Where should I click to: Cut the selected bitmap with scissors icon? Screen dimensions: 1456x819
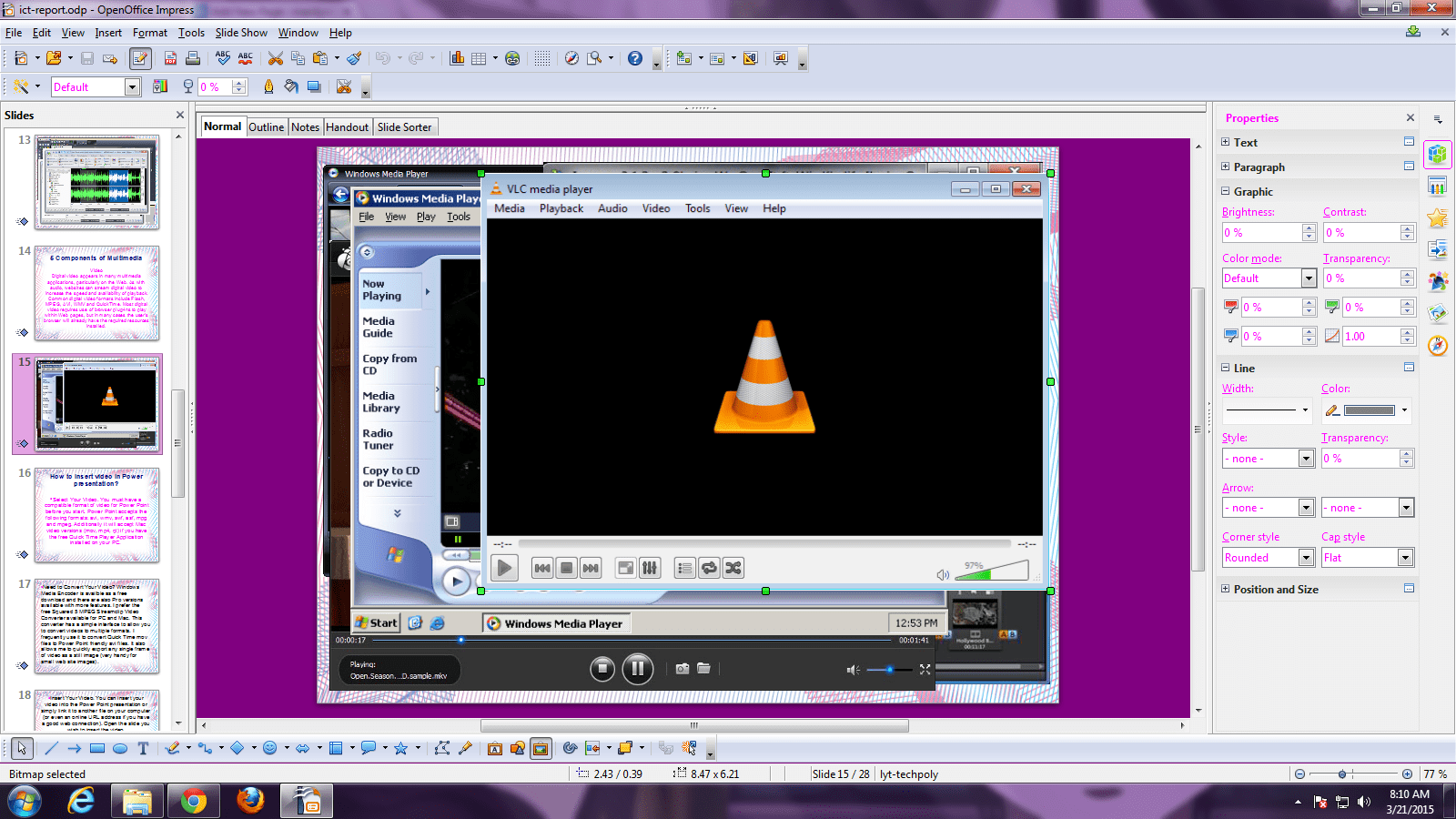pyautogui.click(x=275, y=58)
